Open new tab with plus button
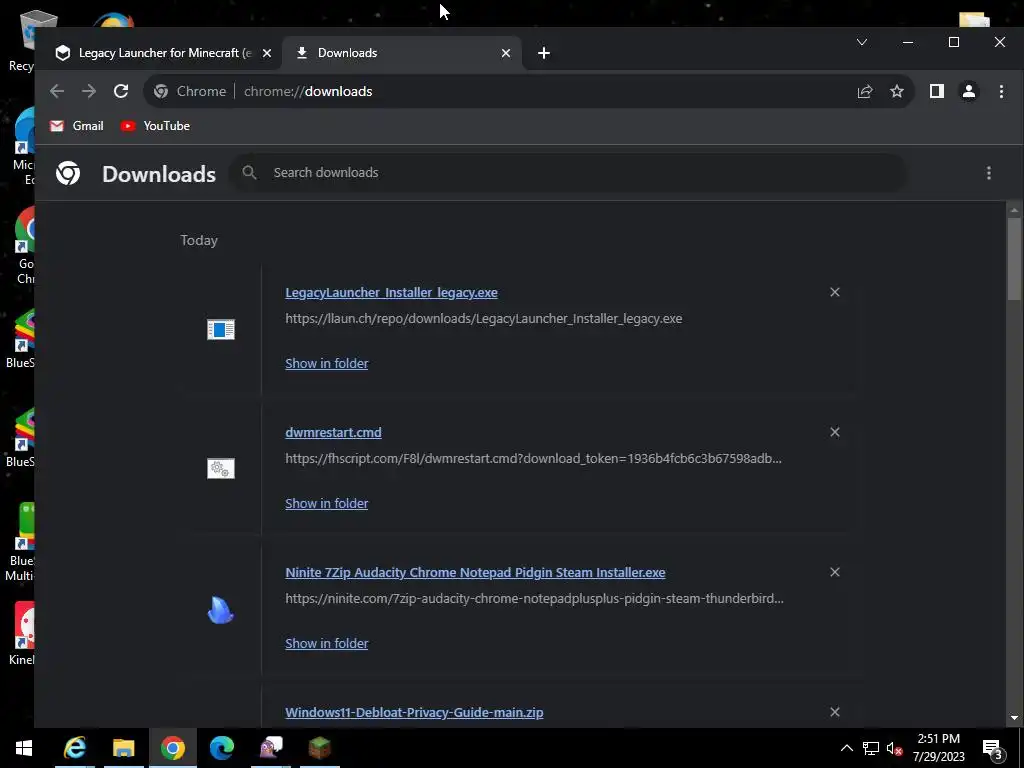The height and width of the screenshot is (768, 1024). coord(543,54)
